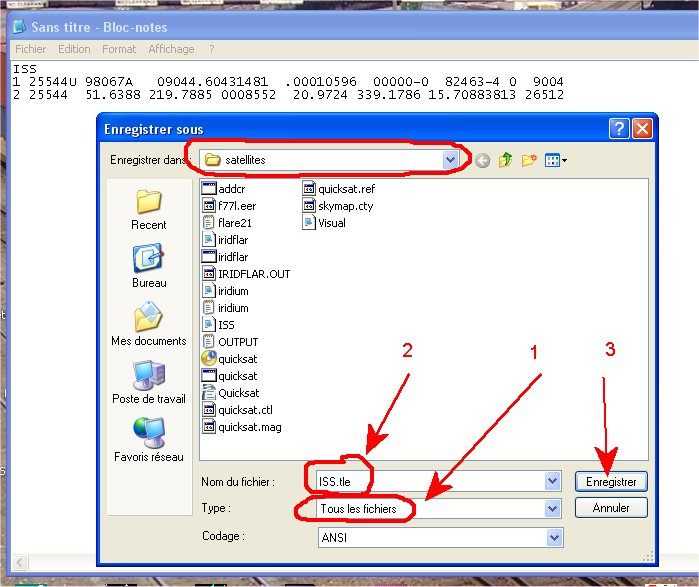Expand the Codage dropdown arrow
Image resolution: width=699 pixels, height=587 pixels.
click(554, 537)
